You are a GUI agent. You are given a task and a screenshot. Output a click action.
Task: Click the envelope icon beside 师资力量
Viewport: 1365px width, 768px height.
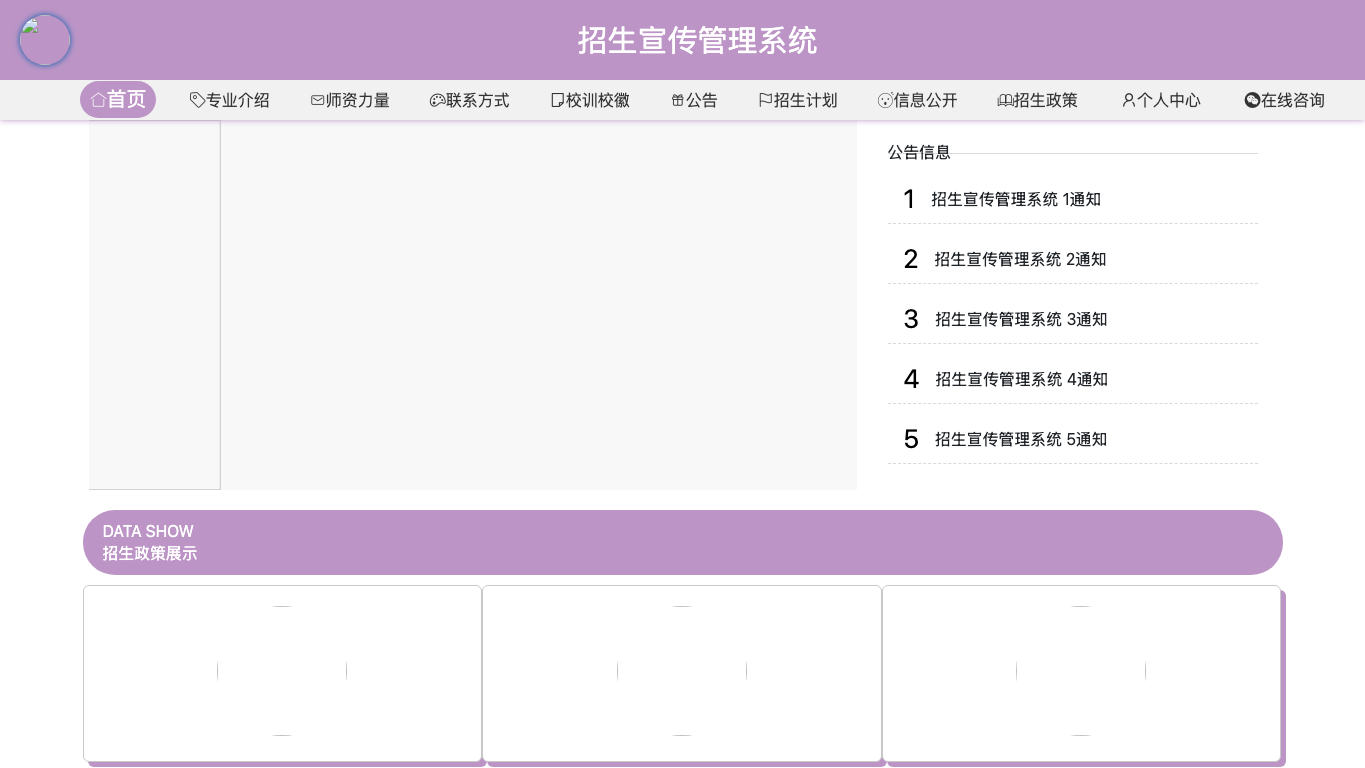[318, 100]
